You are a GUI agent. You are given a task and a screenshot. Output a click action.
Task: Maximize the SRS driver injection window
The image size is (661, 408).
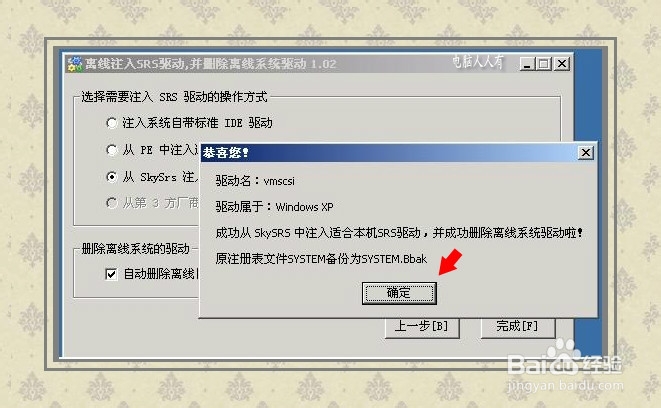coord(544,64)
